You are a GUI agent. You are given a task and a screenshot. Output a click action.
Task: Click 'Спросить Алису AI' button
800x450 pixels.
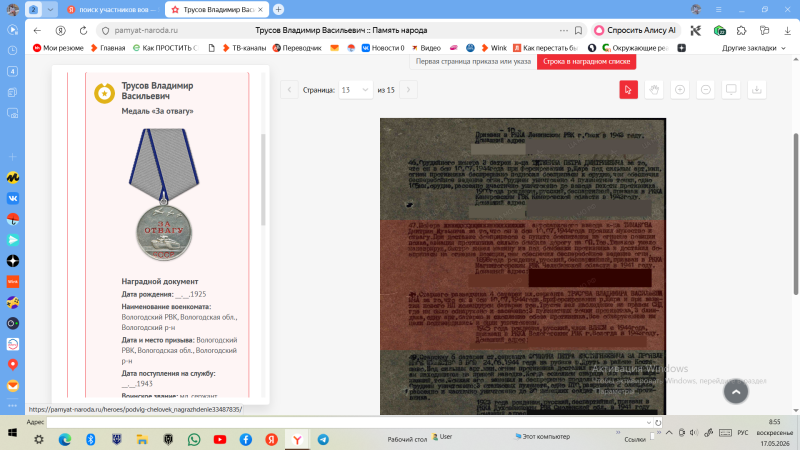point(635,30)
